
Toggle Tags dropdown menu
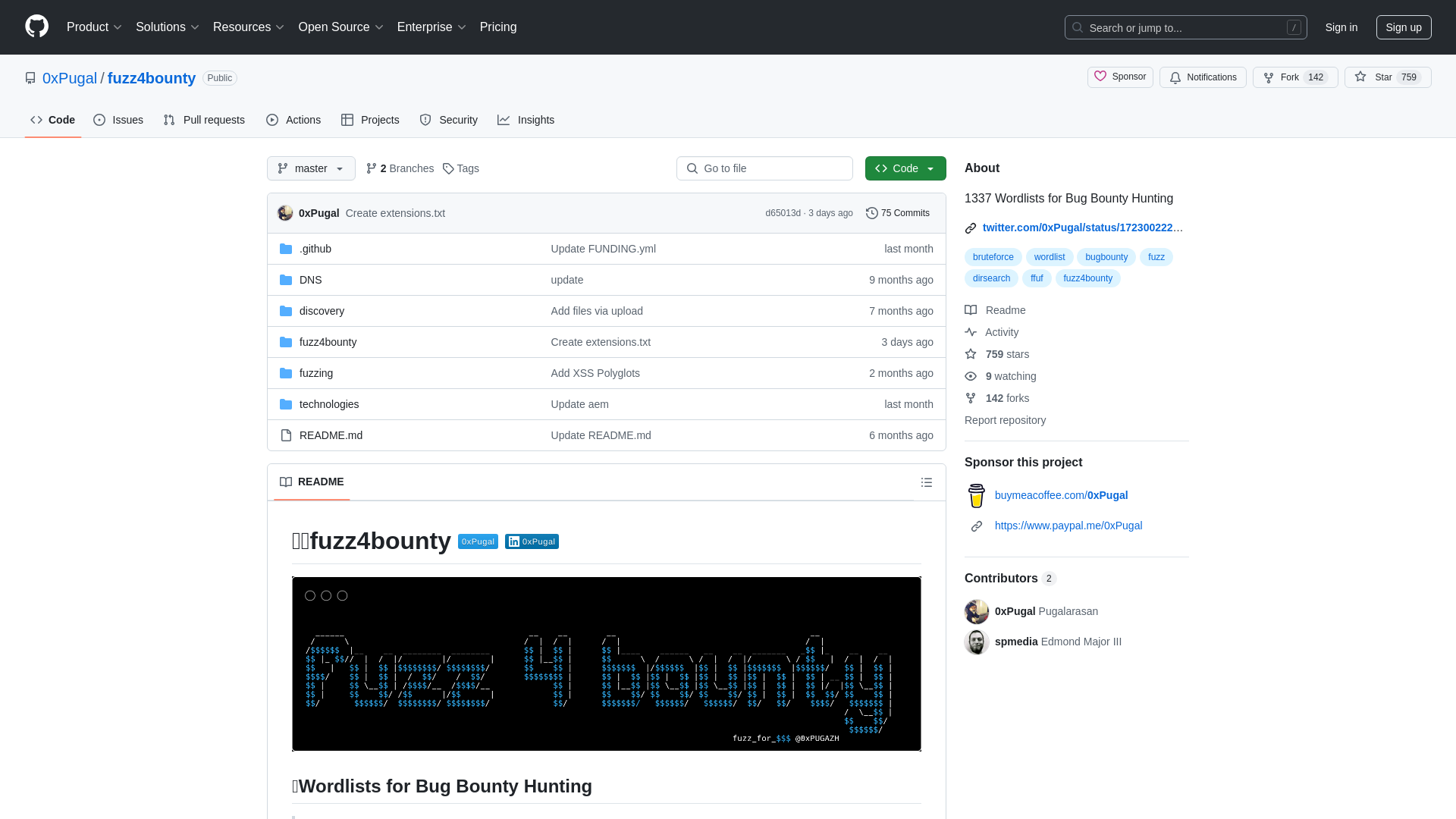click(460, 168)
